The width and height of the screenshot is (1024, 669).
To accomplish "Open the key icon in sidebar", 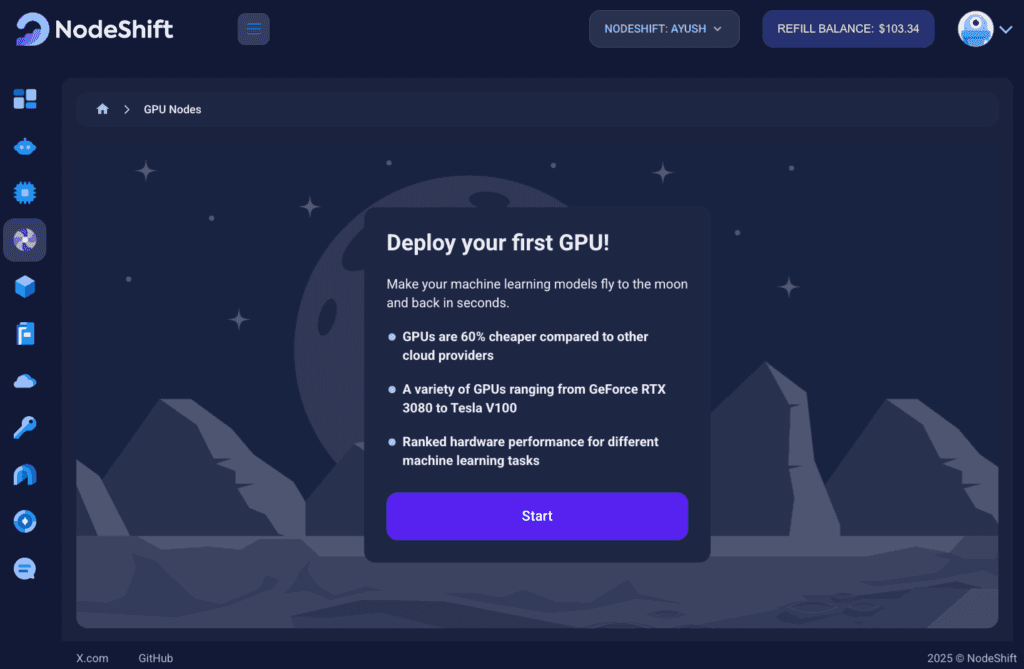I will (x=25, y=428).
